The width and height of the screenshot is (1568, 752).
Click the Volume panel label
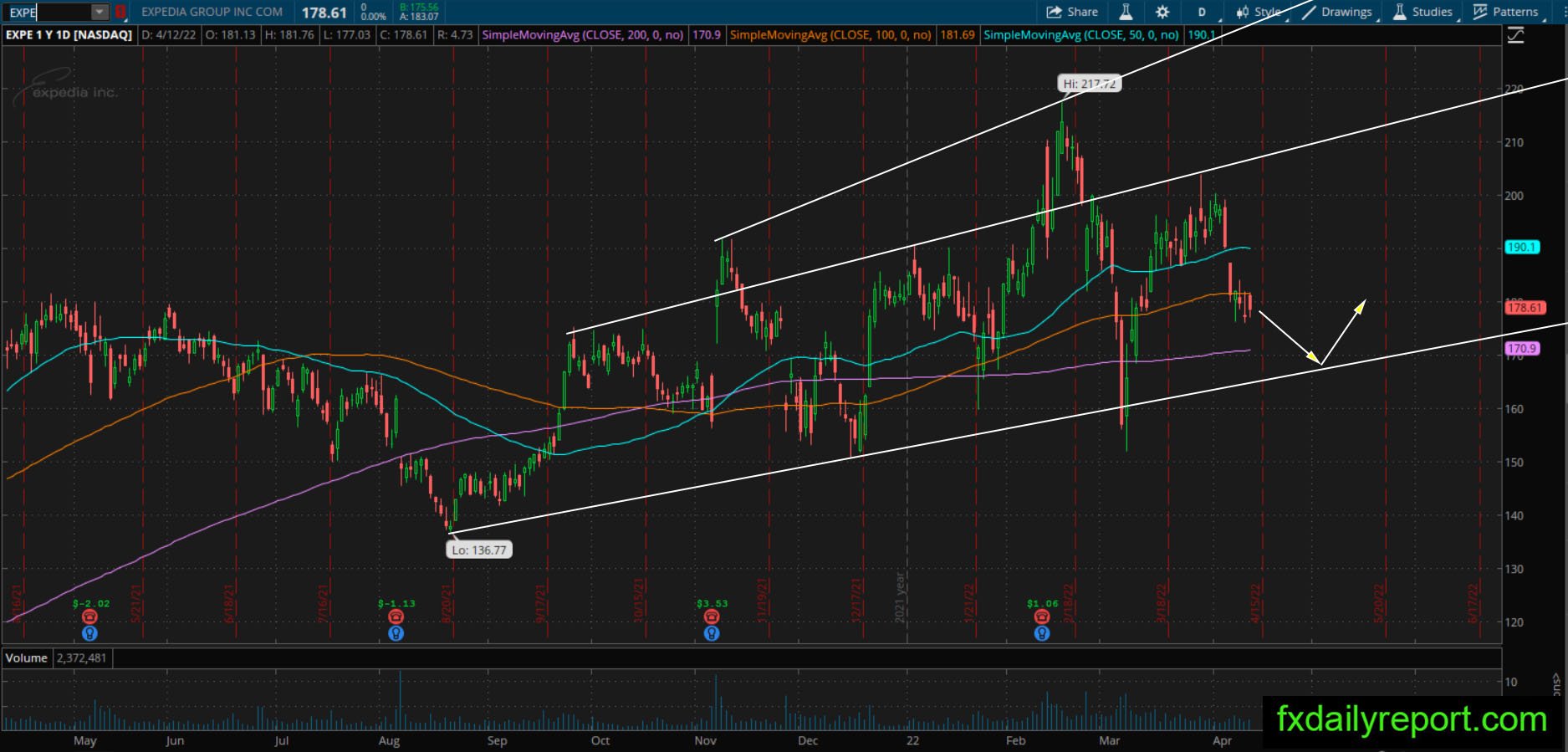27,658
